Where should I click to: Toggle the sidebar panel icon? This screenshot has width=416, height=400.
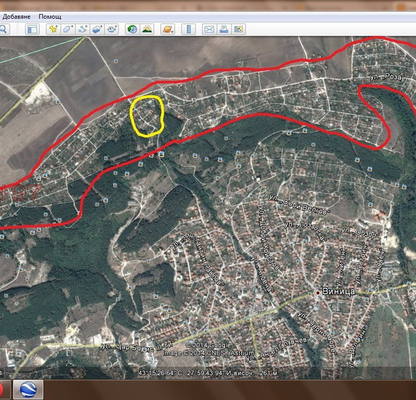point(32,29)
